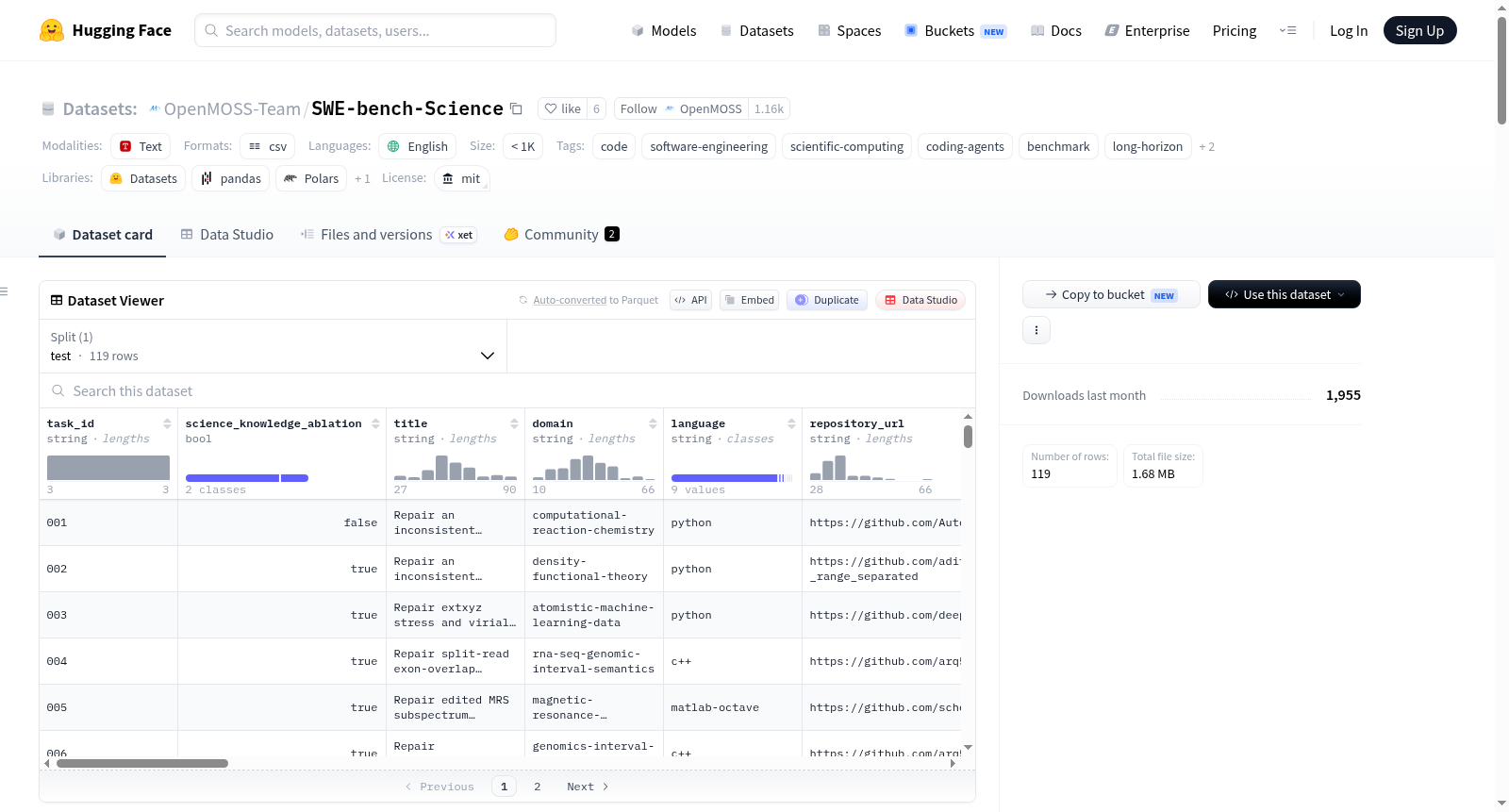The image size is (1509, 812).
Task: Click the Embed button
Action: [x=749, y=300]
